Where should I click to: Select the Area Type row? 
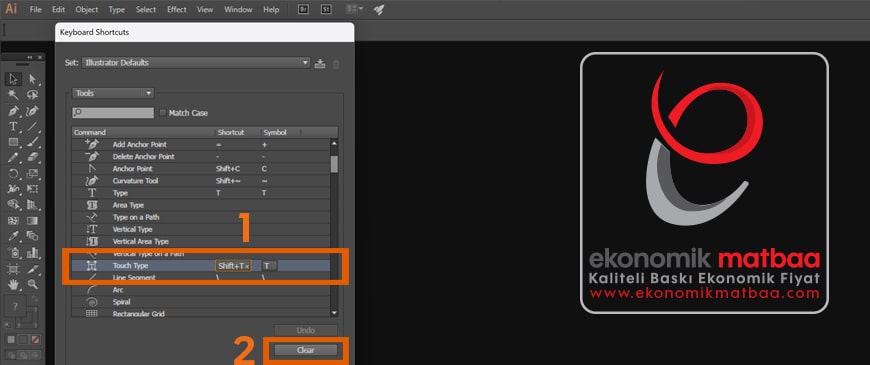tap(201, 205)
